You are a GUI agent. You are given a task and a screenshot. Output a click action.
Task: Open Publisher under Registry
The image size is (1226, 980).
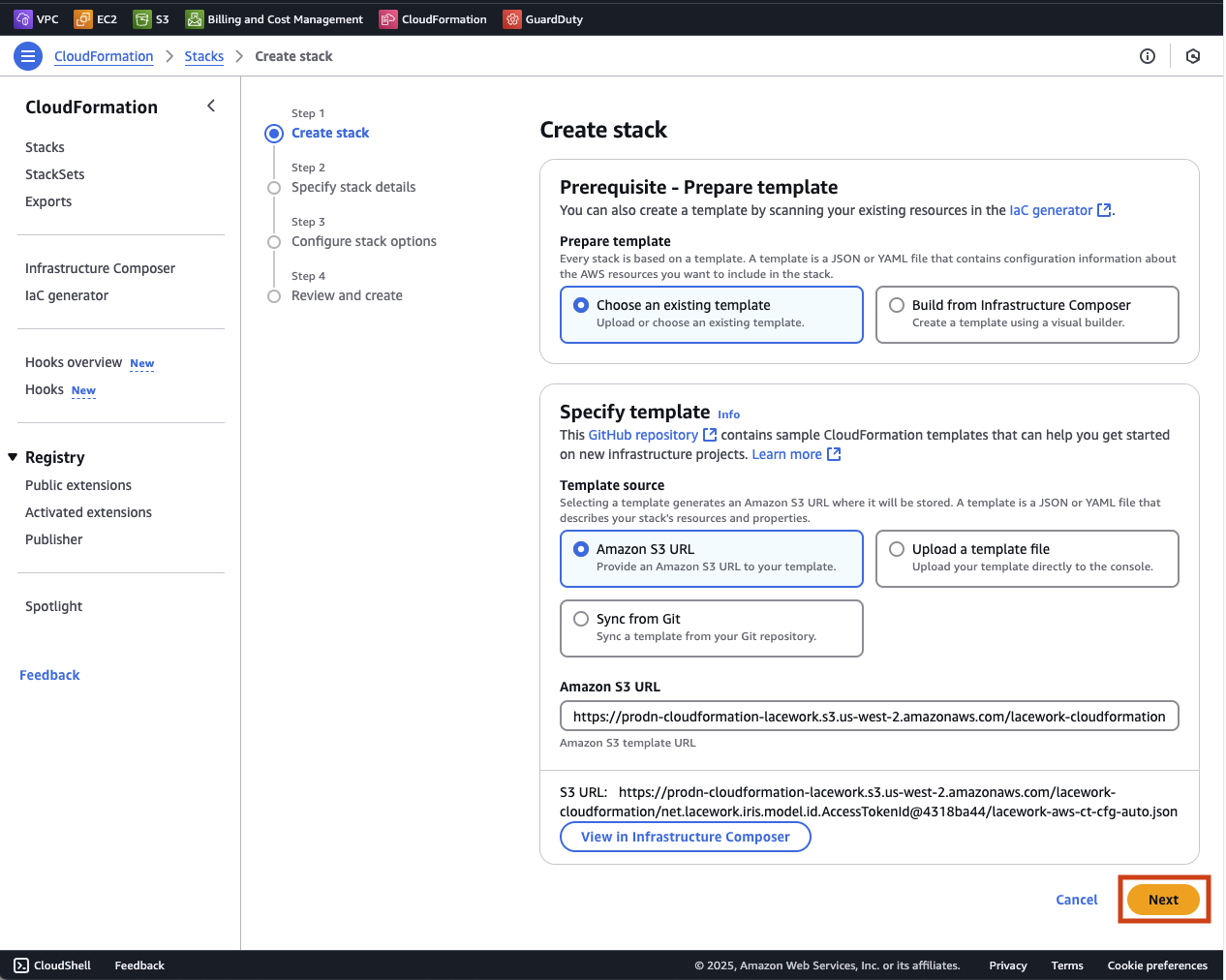pyautogui.click(x=54, y=539)
